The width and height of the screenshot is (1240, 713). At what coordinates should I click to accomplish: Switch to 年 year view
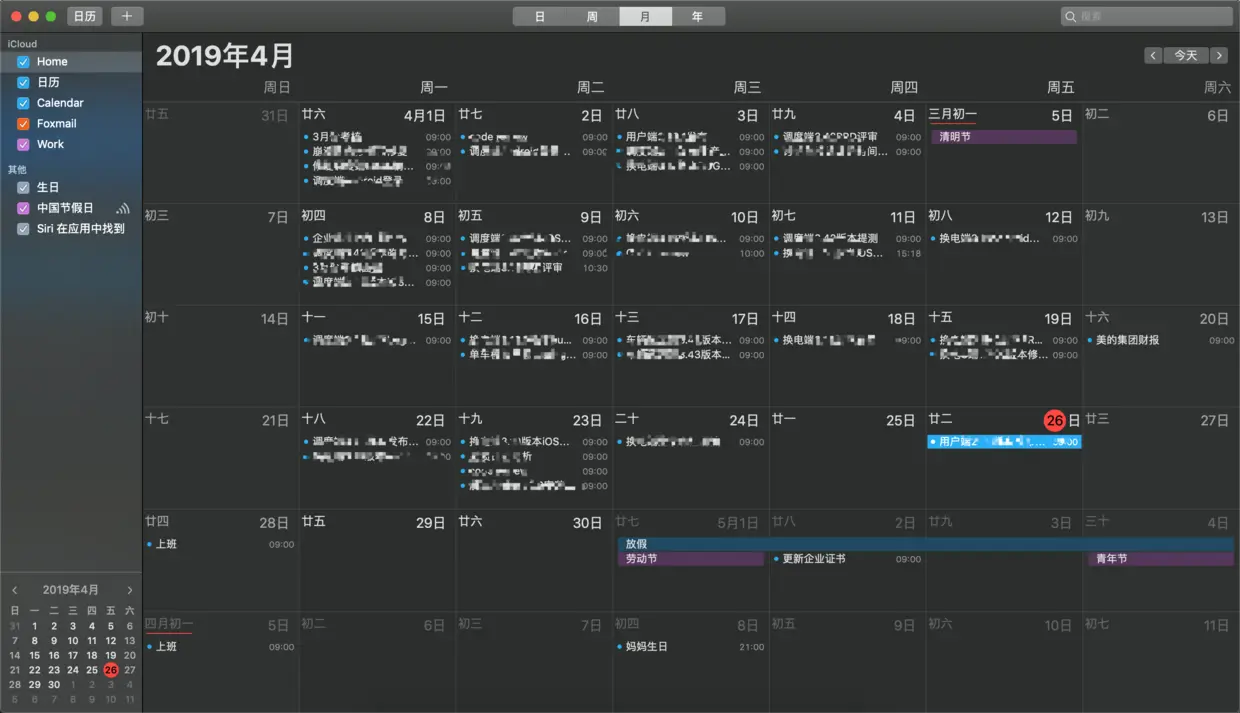click(699, 16)
